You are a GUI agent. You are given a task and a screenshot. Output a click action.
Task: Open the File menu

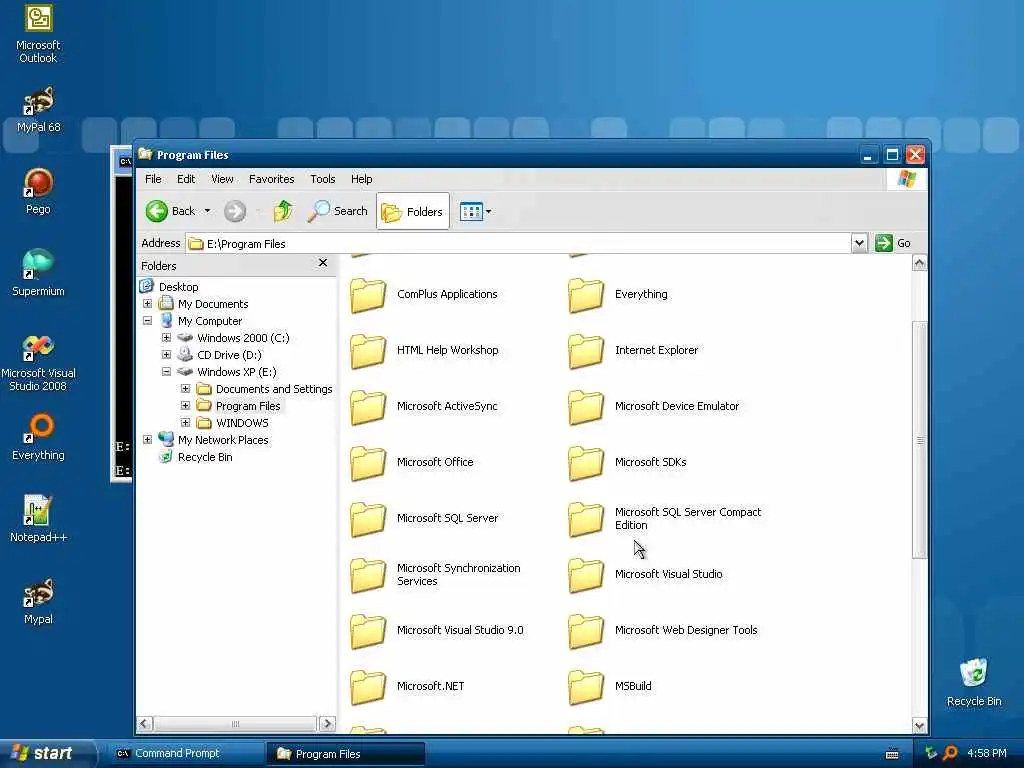tap(153, 179)
